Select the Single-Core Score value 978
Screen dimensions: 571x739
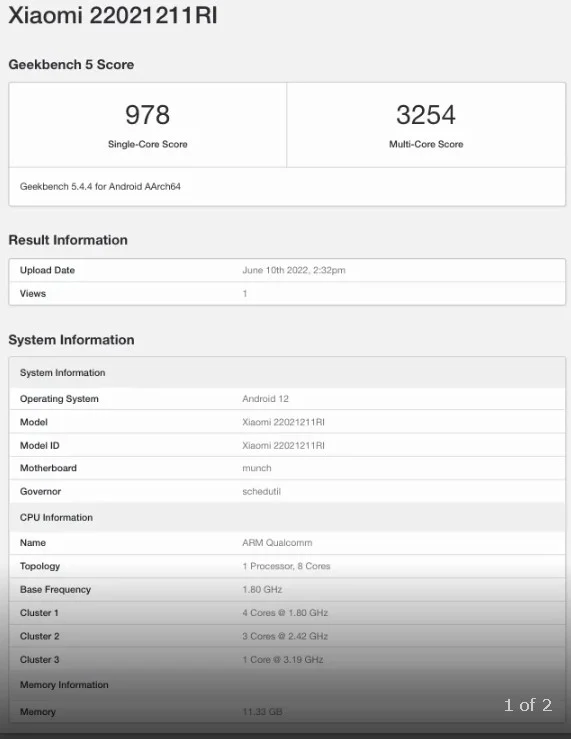click(147, 115)
